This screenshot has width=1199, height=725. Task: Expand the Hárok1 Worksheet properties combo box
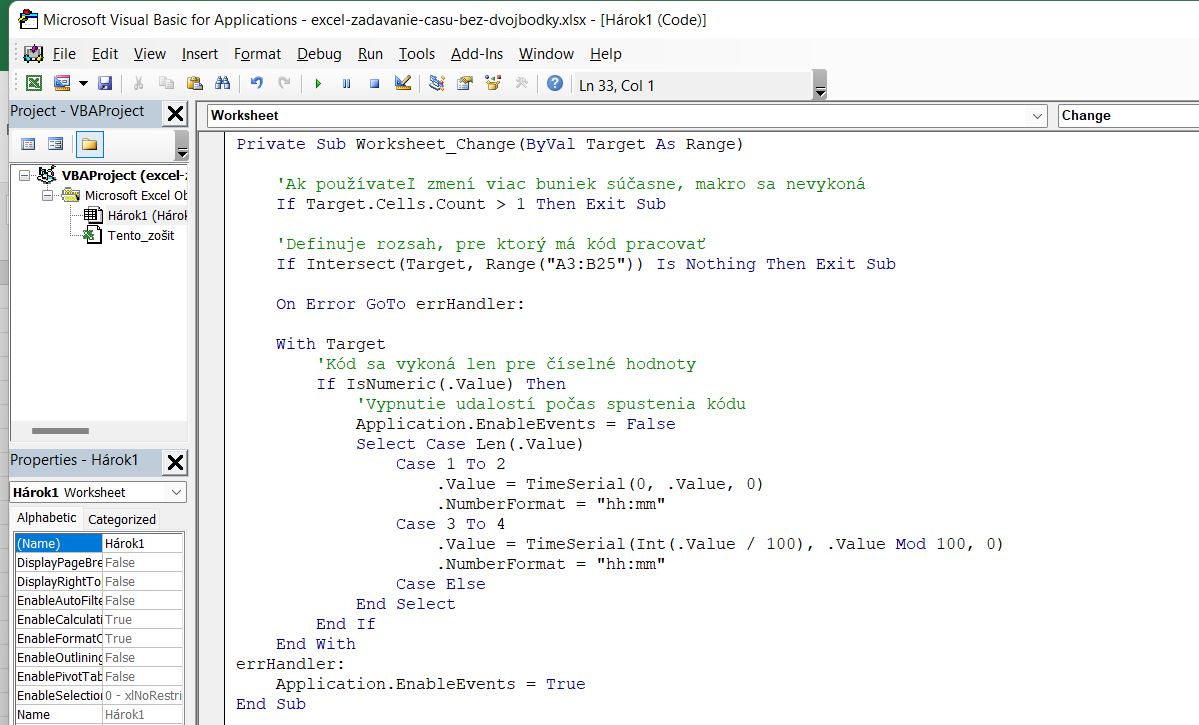177,492
